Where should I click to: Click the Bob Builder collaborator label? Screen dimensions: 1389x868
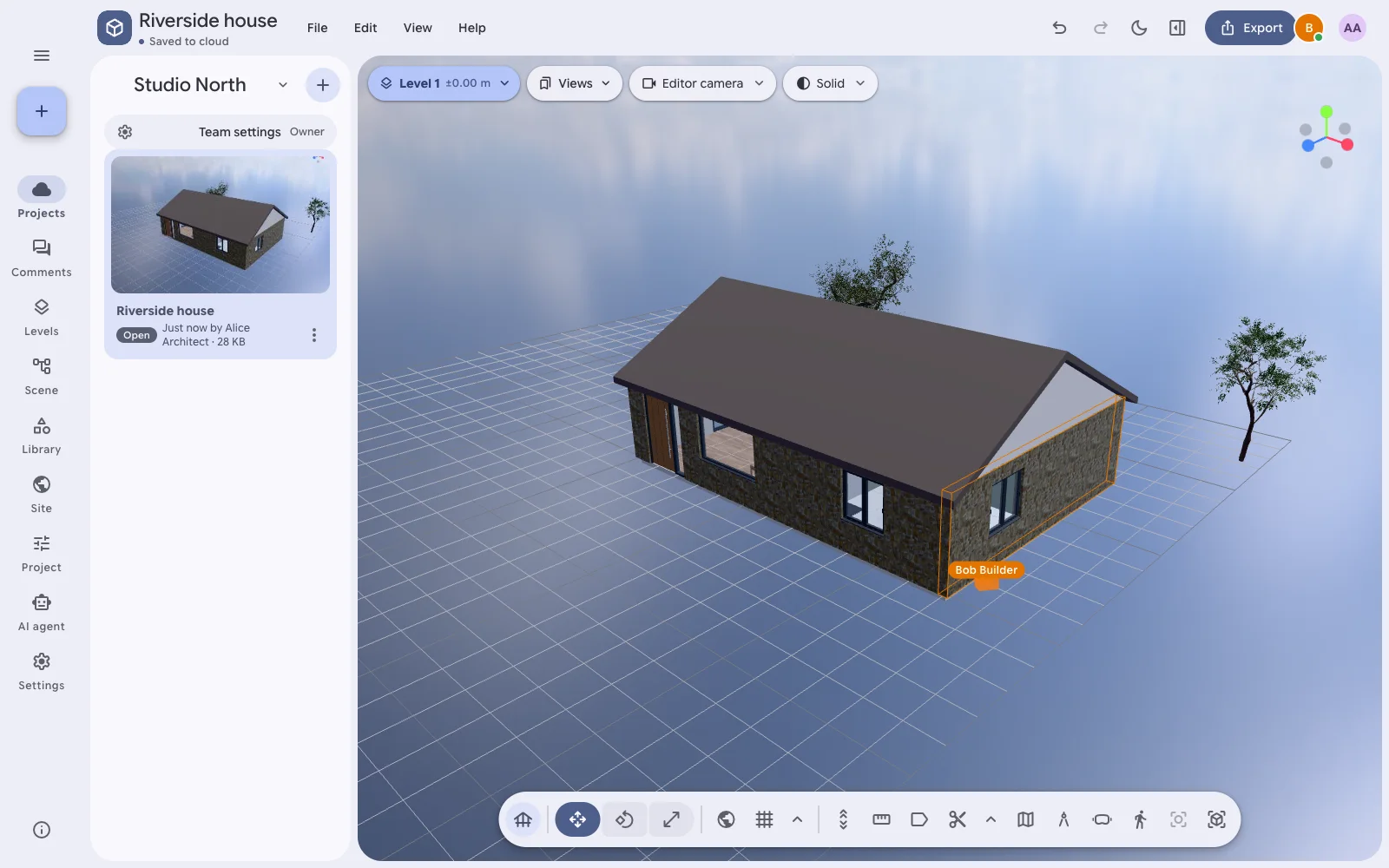(x=986, y=570)
